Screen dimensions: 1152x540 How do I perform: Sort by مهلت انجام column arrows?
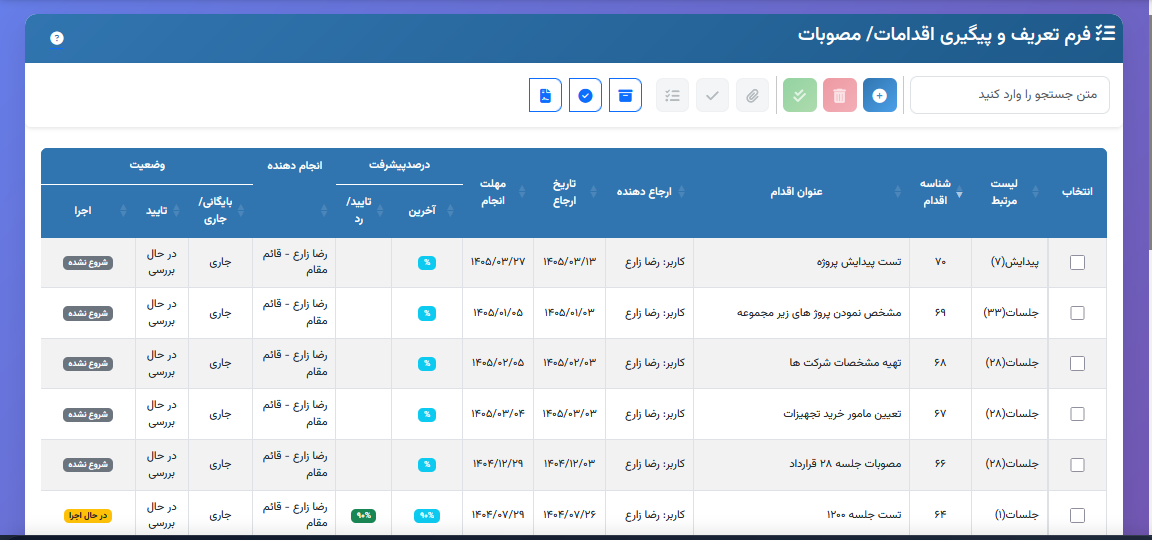tap(523, 192)
